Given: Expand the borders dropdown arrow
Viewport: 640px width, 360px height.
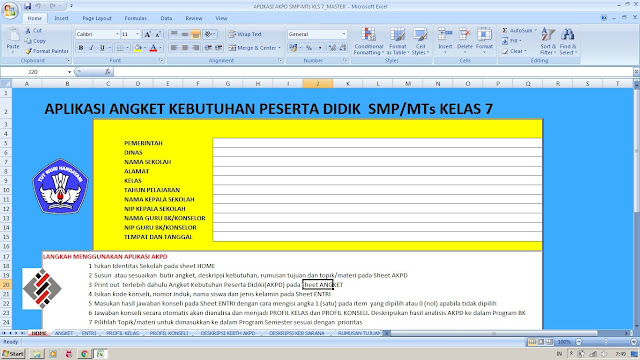Looking at the screenshot, I should (127, 48).
